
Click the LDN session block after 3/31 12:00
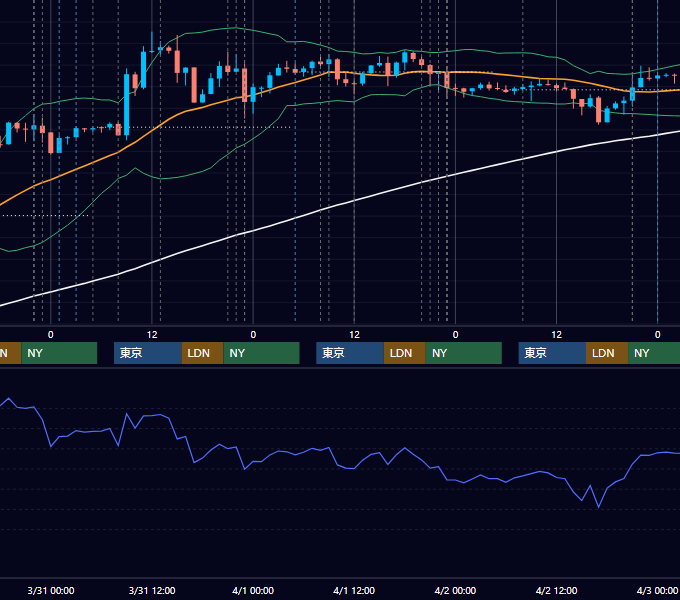[x=202, y=353]
